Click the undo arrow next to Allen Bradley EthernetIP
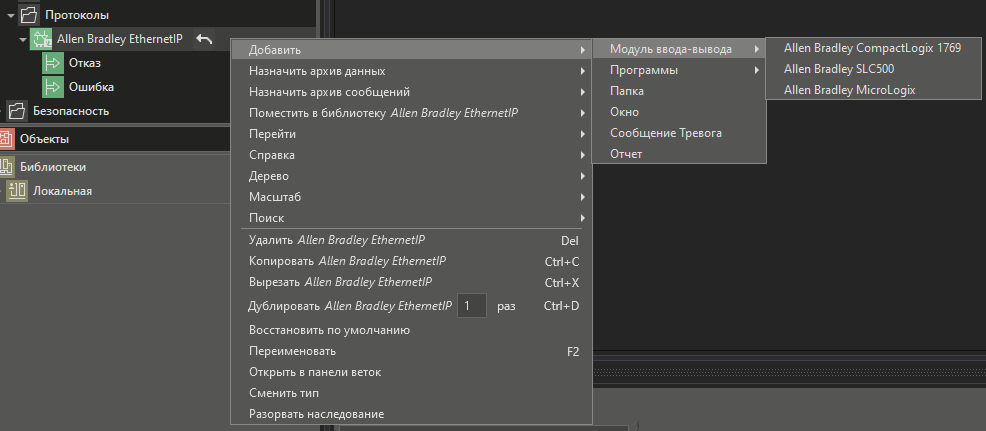This screenshot has width=986, height=431. (204, 39)
